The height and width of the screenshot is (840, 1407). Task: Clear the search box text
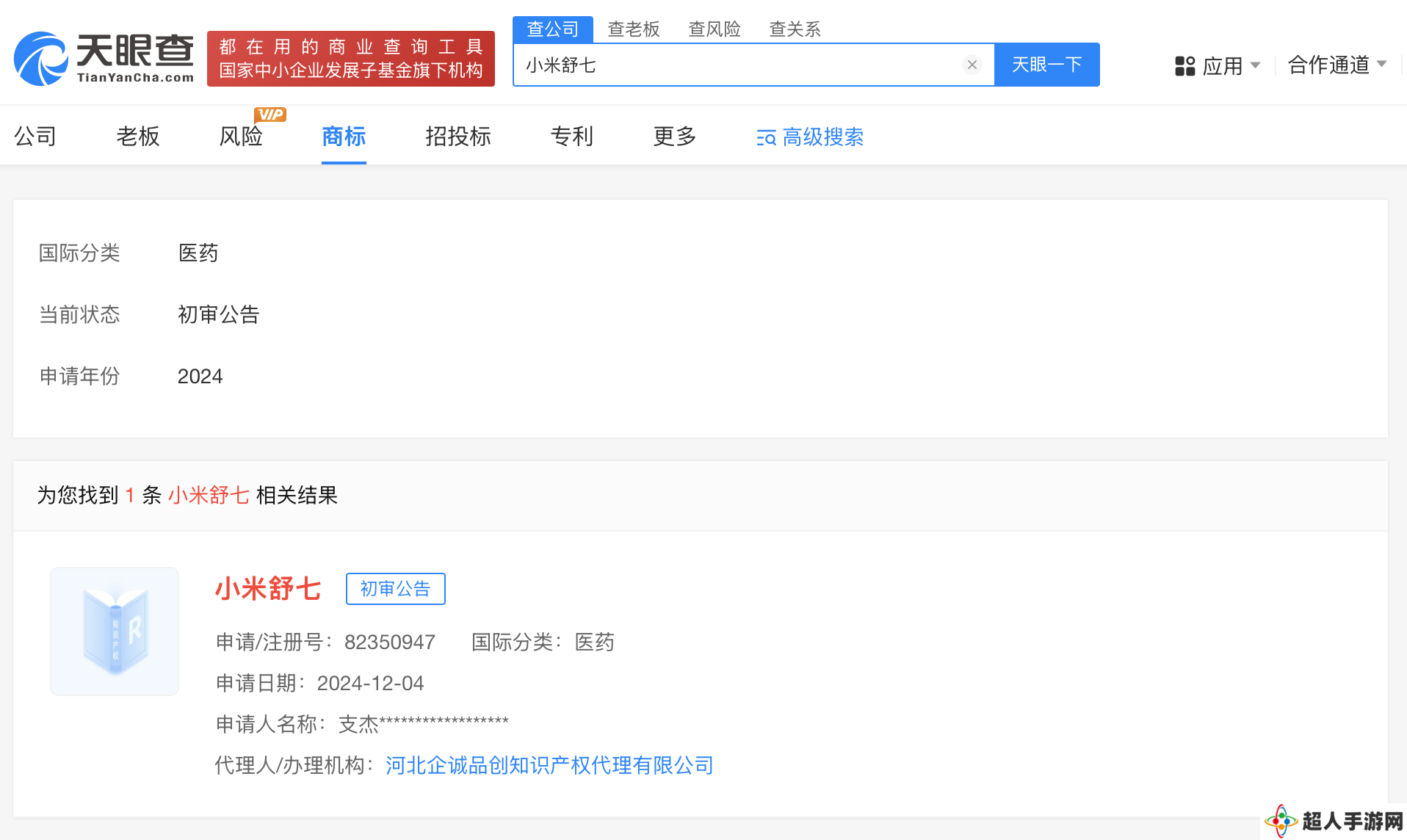pyautogui.click(x=972, y=65)
